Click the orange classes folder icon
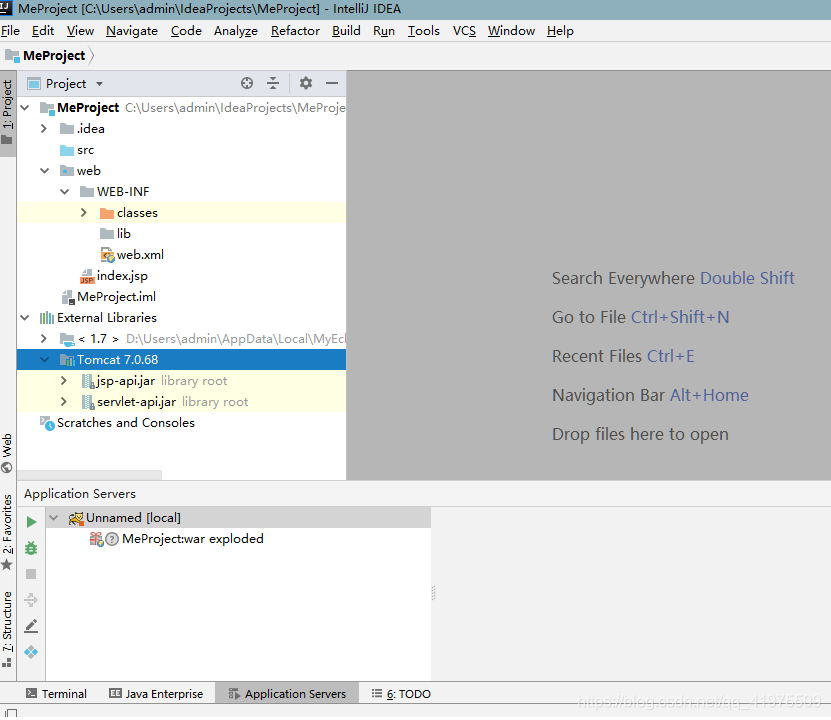This screenshot has width=831, height=720. pos(107,213)
